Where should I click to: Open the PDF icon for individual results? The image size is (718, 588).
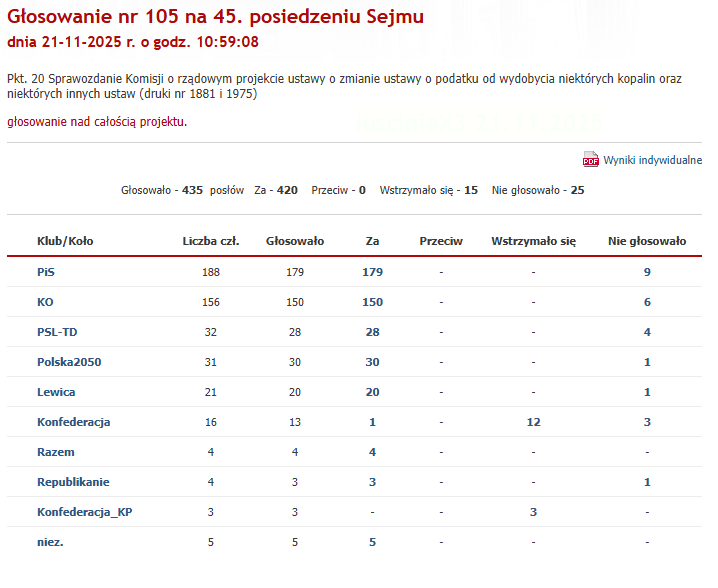pyautogui.click(x=590, y=159)
